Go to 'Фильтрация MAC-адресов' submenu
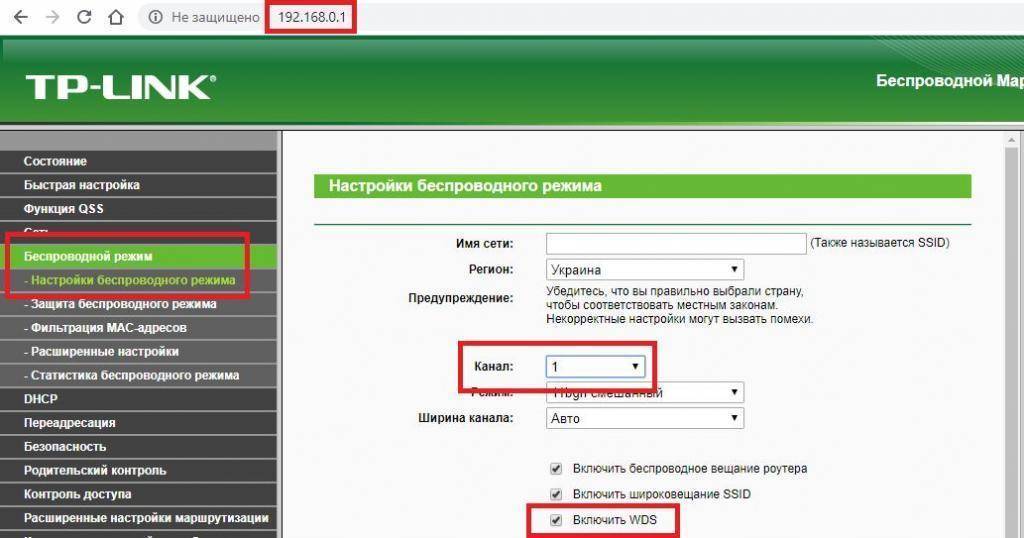 pyautogui.click(x=108, y=328)
